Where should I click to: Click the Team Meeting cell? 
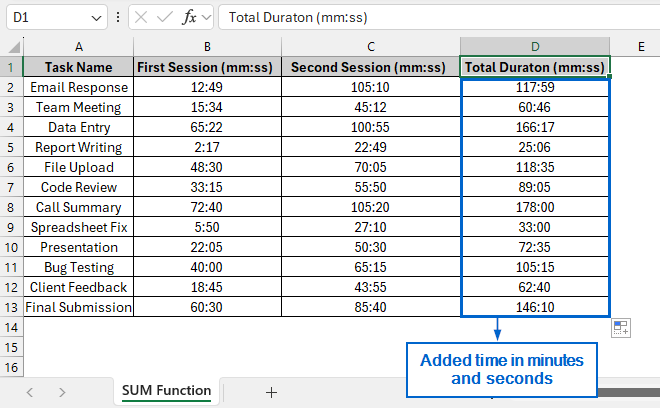[x=79, y=107]
